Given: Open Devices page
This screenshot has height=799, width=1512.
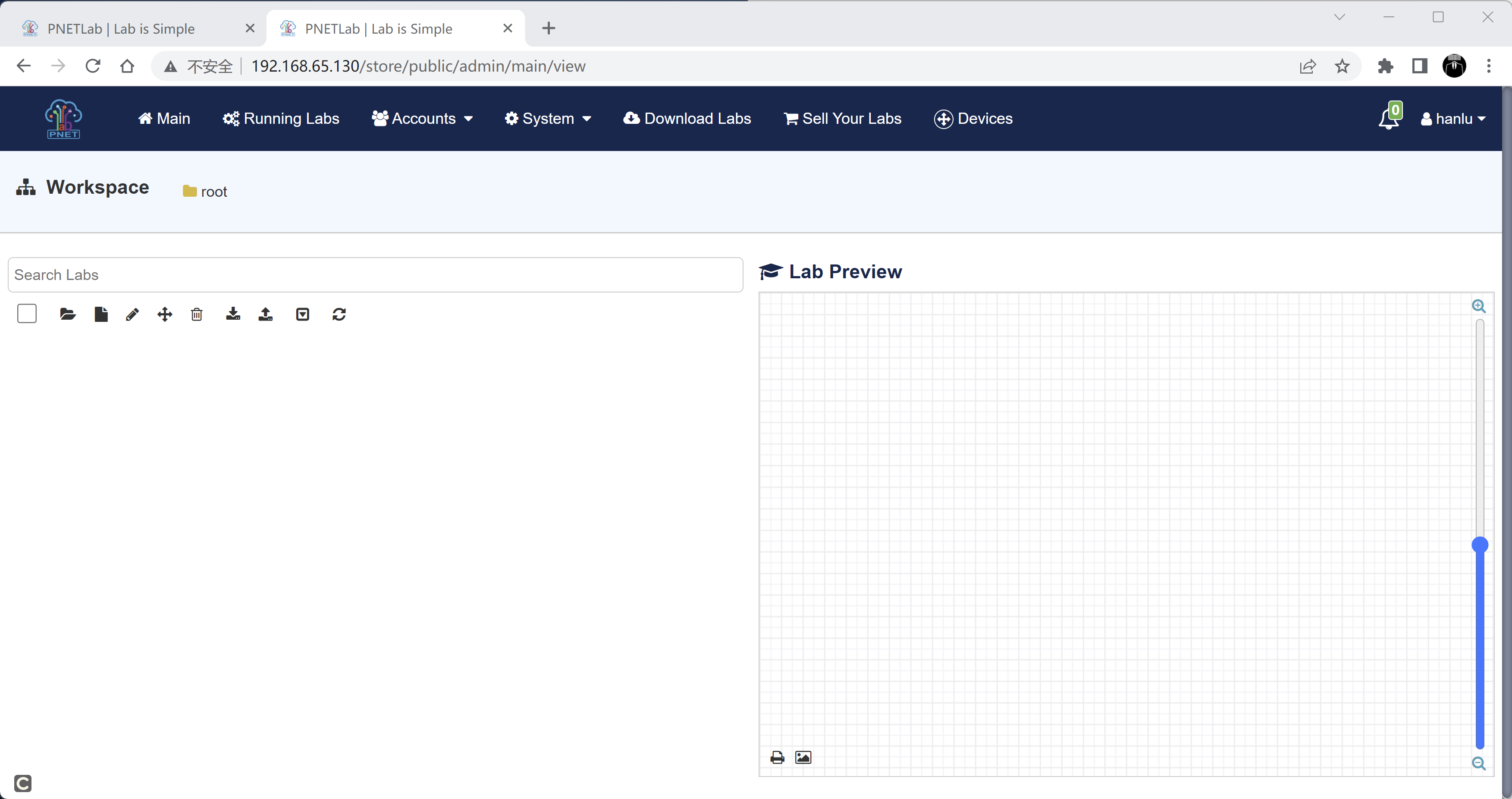Looking at the screenshot, I should click(x=973, y=119).
